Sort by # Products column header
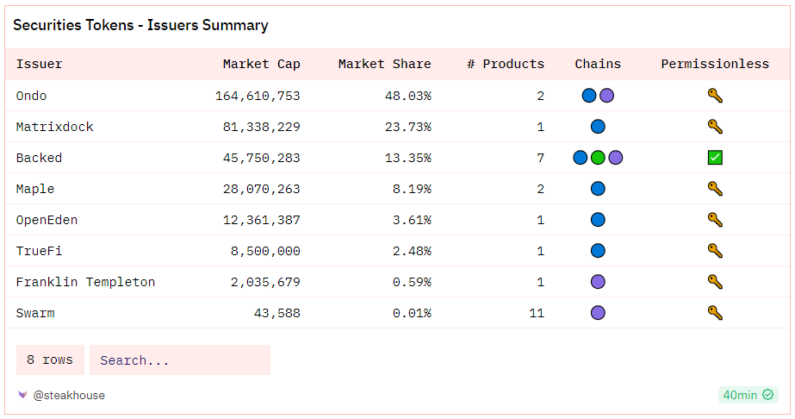 point(505,64)
